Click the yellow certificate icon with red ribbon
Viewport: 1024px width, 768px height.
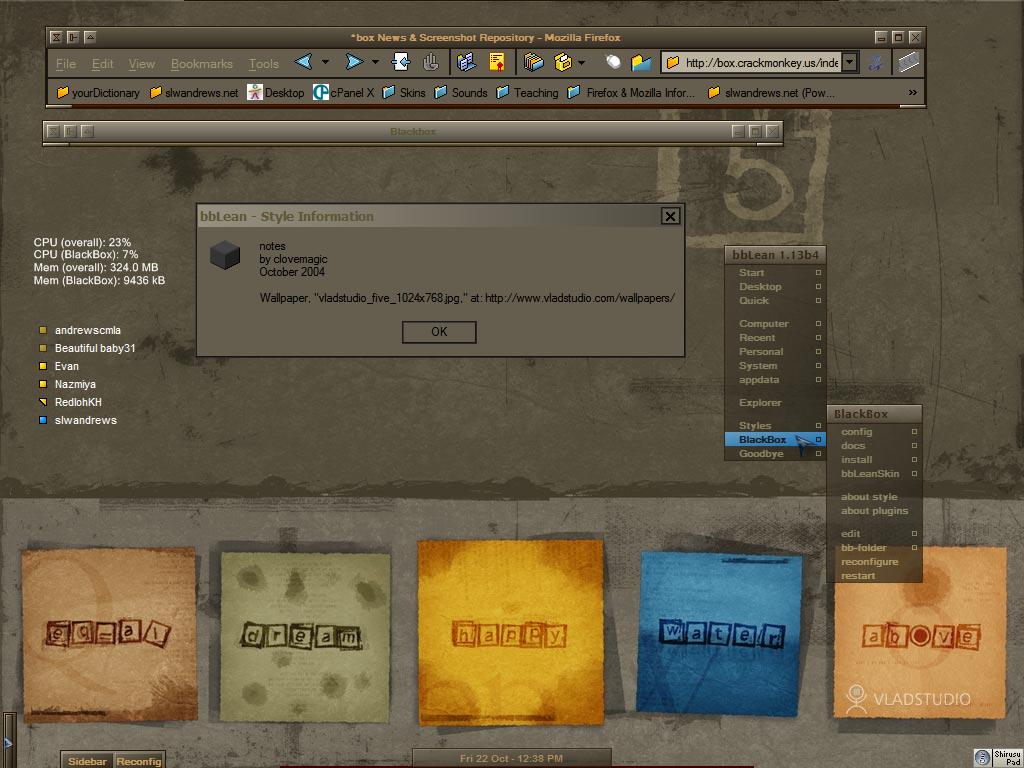[x=497, y=62]
